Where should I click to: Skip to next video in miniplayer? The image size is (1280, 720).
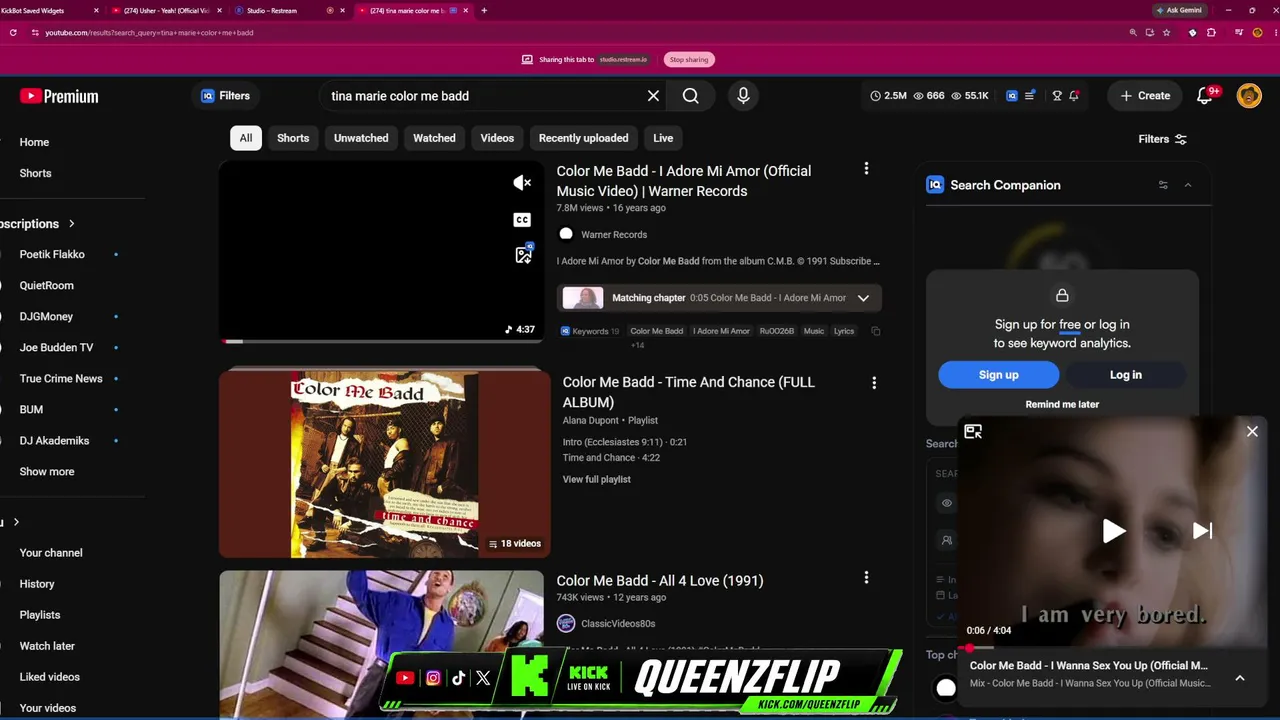(1202, 531)
